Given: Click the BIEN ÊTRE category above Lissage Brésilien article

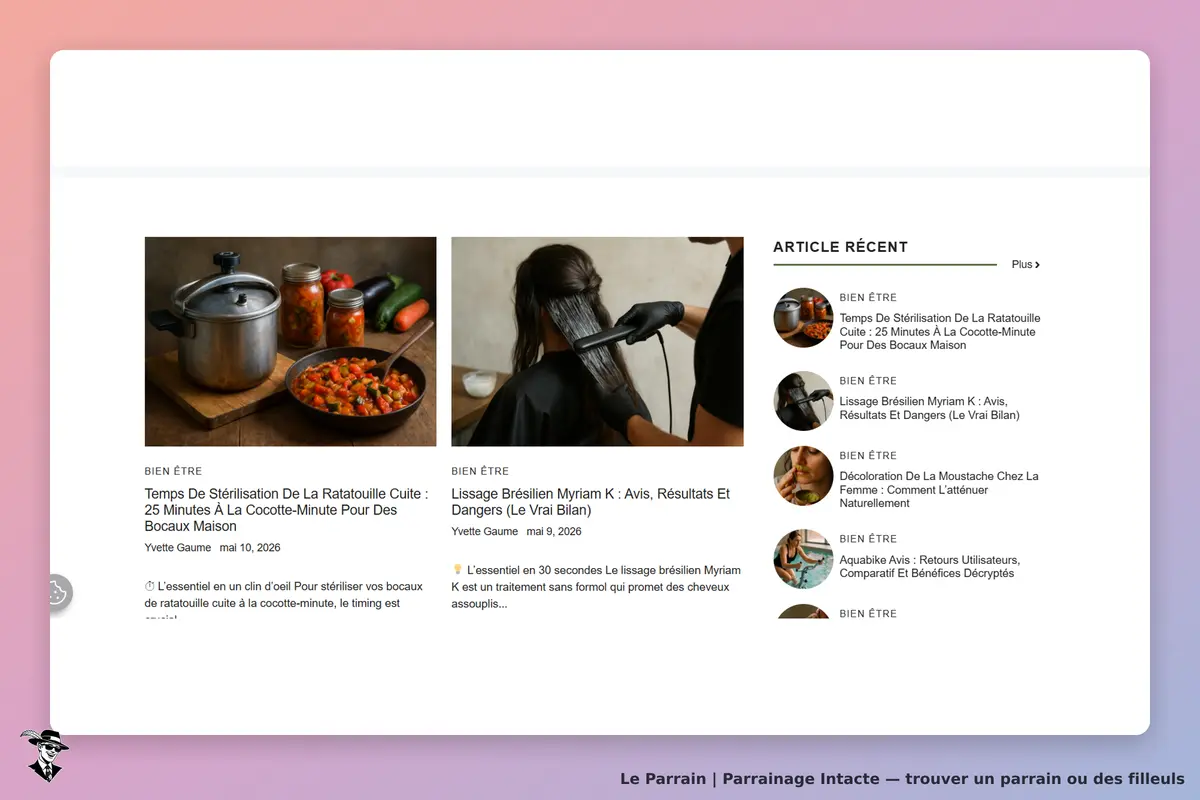Looking at the screenshot, I should pyautogui.click(x=480, y=471).
